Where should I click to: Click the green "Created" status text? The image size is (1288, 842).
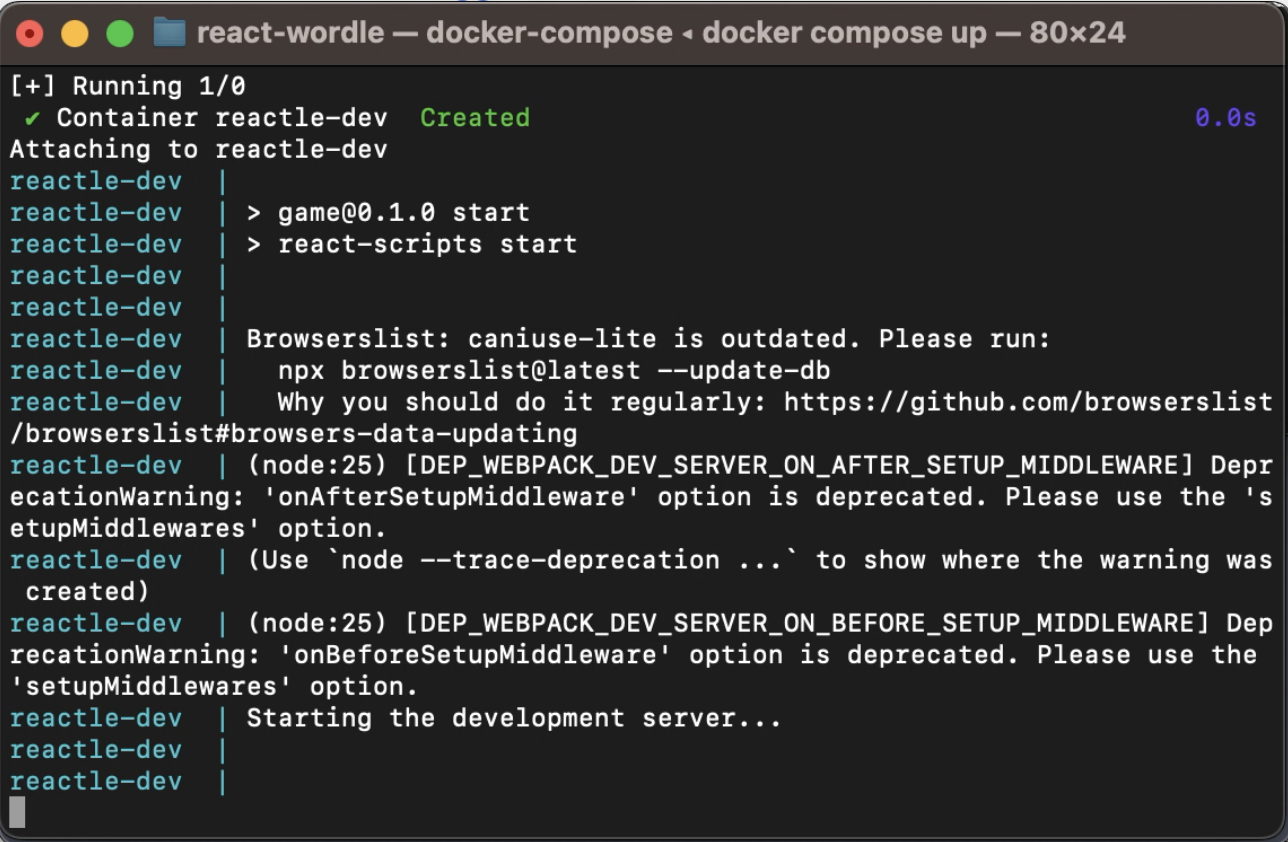474,118
